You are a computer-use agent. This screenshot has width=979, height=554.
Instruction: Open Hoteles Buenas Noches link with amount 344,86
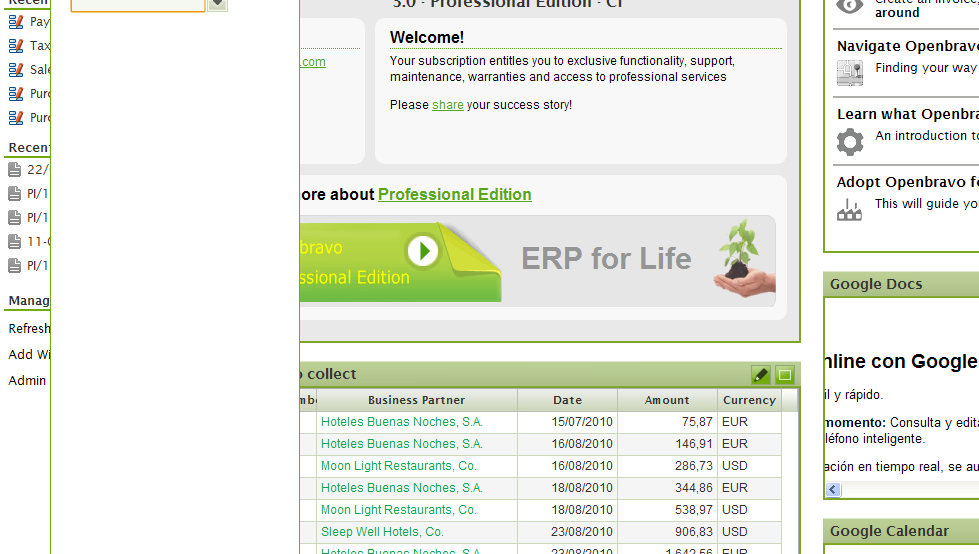401,488
